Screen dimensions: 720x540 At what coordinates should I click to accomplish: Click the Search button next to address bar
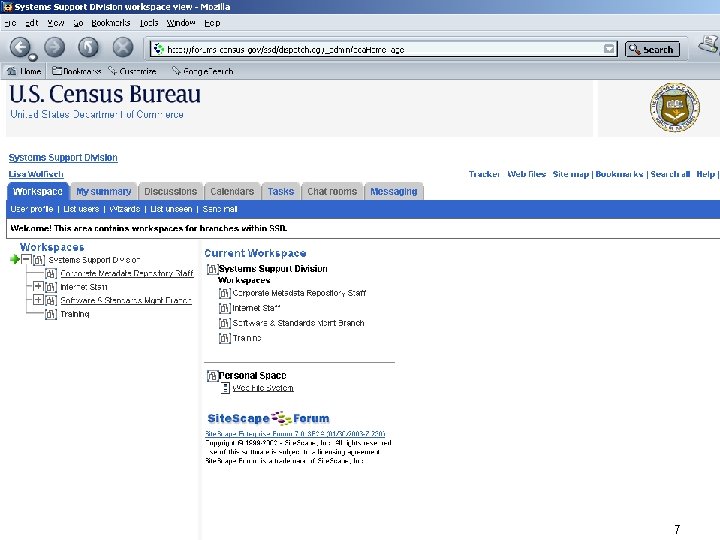tap(652, 49)
